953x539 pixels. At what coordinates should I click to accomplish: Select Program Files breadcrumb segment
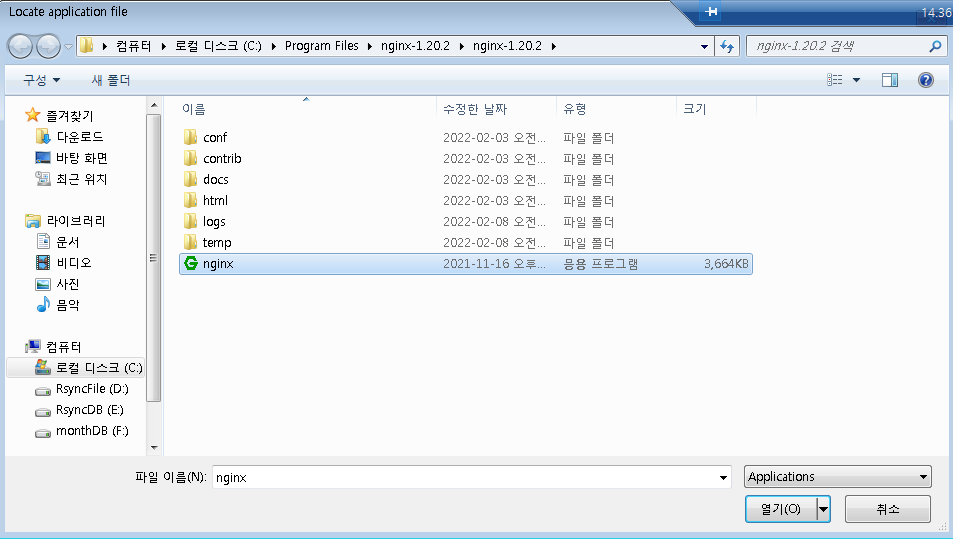322,46
